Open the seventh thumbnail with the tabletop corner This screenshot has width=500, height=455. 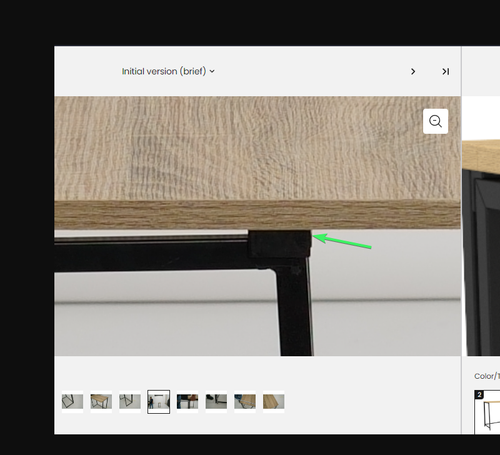click(x=245, y=402)
